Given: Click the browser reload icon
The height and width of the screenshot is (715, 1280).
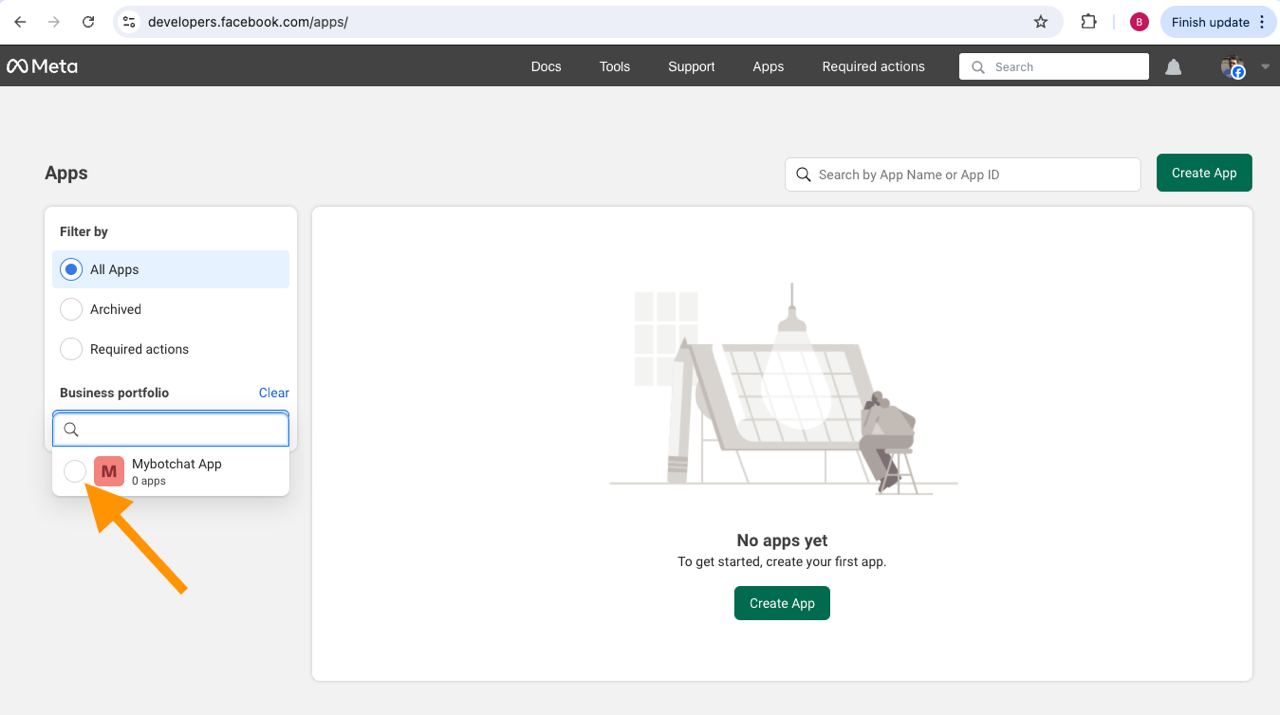Looking at the screenshot, I should (x=88, y=22).
